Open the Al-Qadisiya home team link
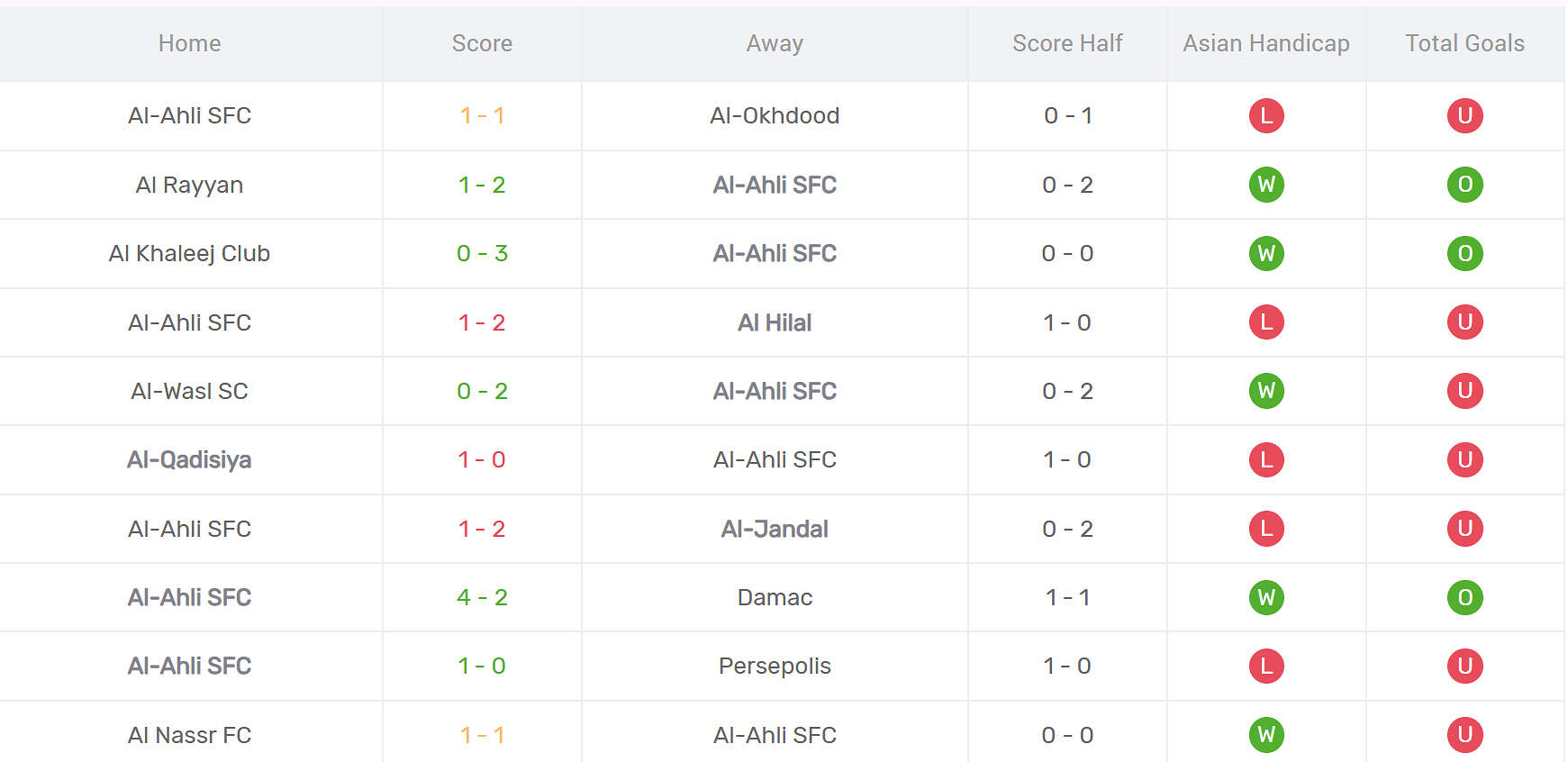 (189, 459)
